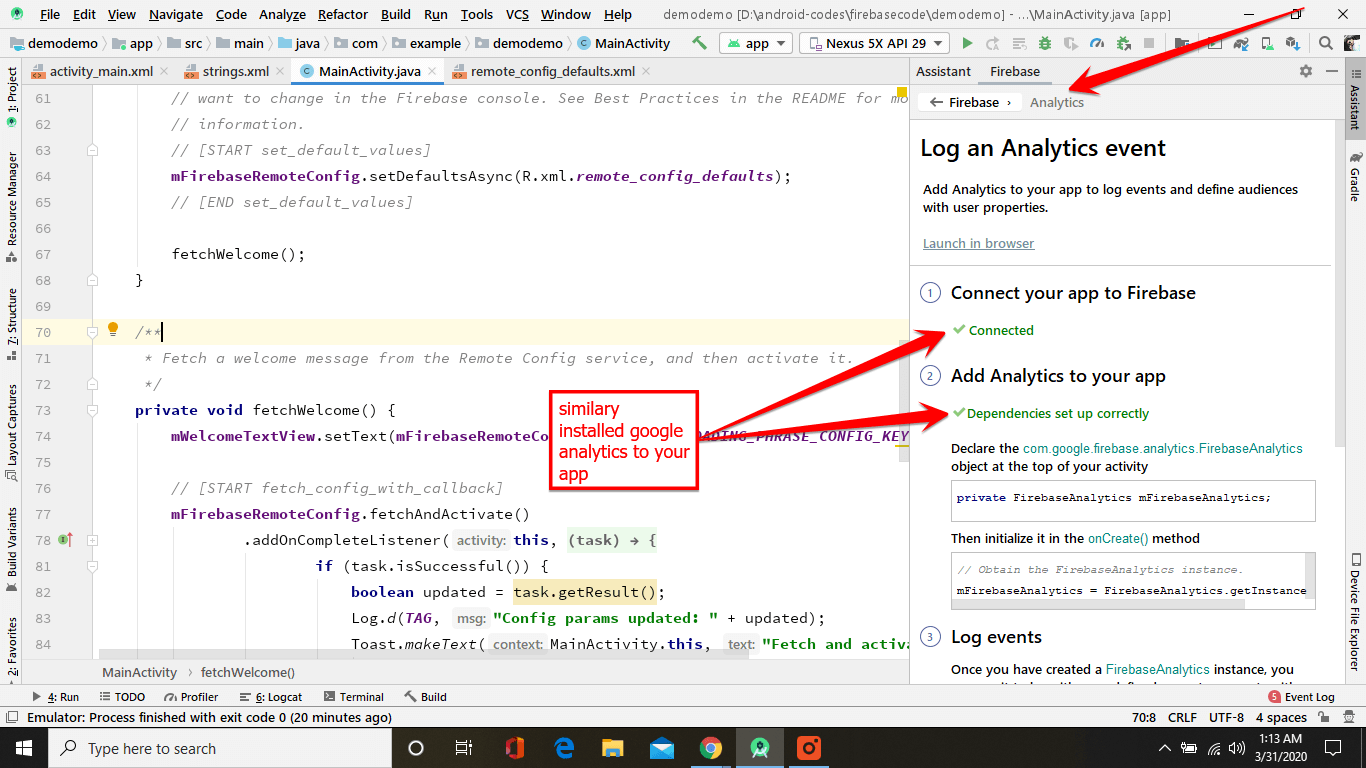Click the Make Project hammer icon
The width and height of the screenshot is (1366, 768).
coord(699,43)
